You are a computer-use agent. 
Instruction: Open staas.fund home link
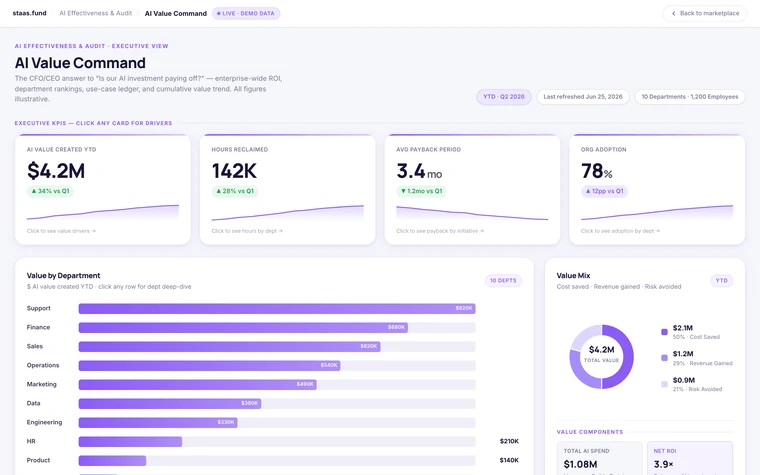(x=30, y=13)
